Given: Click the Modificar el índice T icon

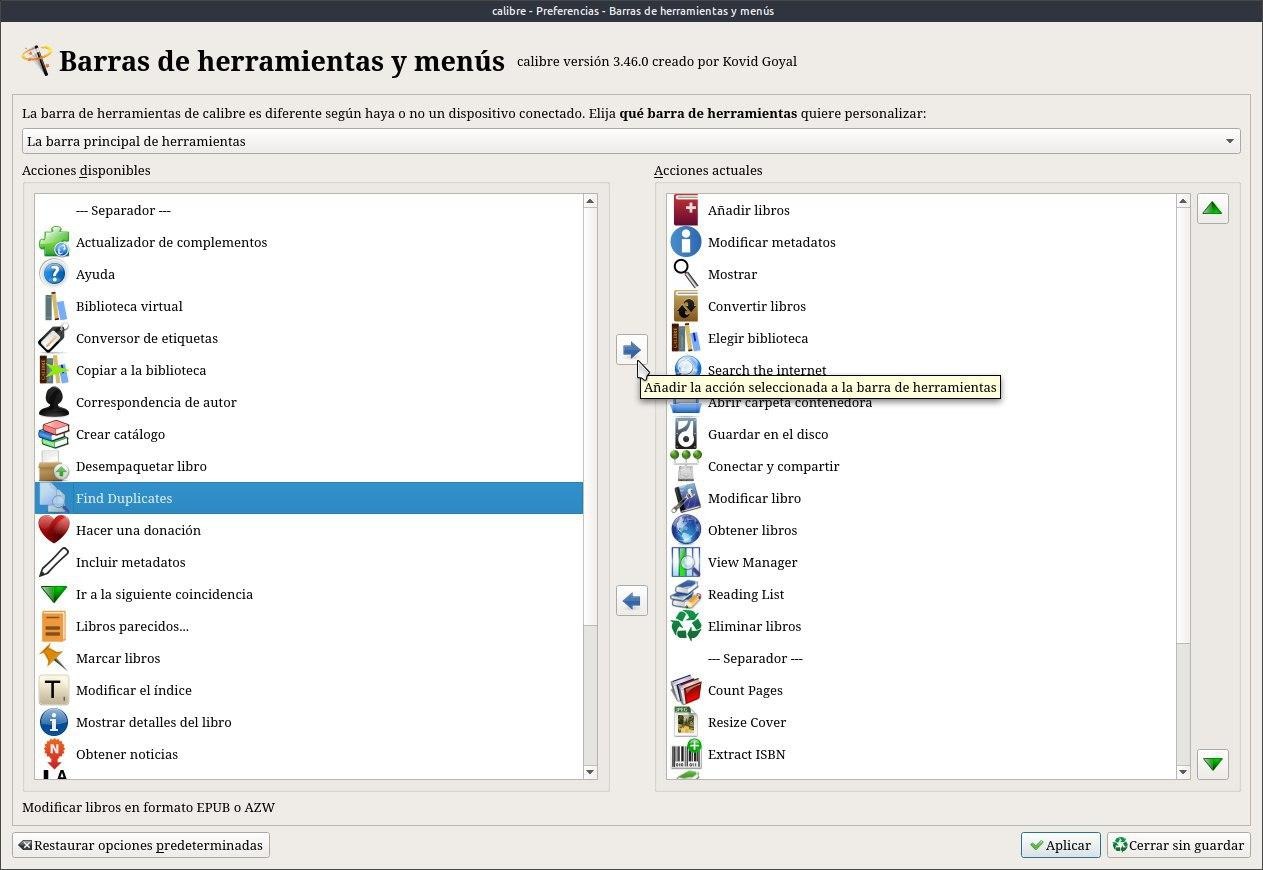Looking at the screenshot, I should pyautogui.click(x=54, y=690).
